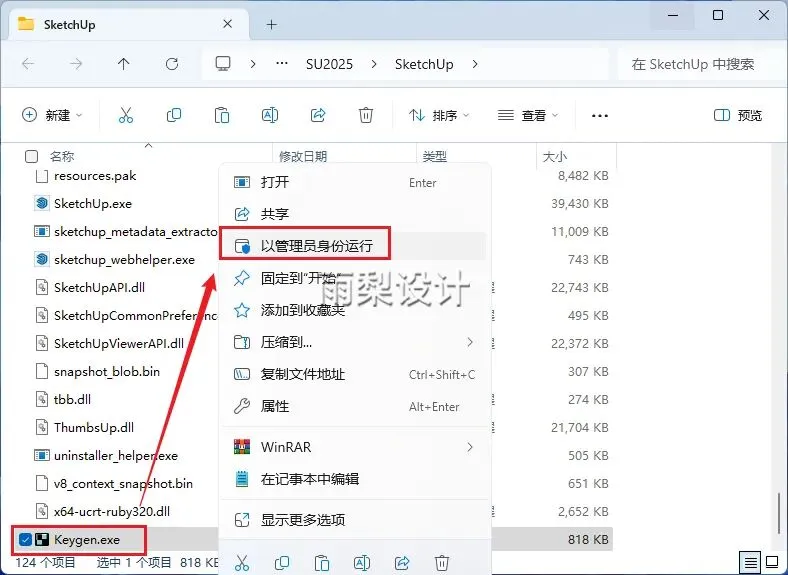The image size is (788, 575).
Task: Click the SketchUp breadcrumb in address bar
Action: coord(424,64)
